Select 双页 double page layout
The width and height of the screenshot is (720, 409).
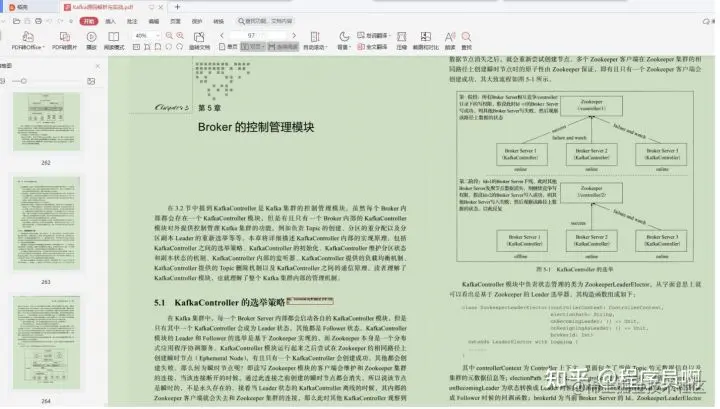[x=252, y=47]
